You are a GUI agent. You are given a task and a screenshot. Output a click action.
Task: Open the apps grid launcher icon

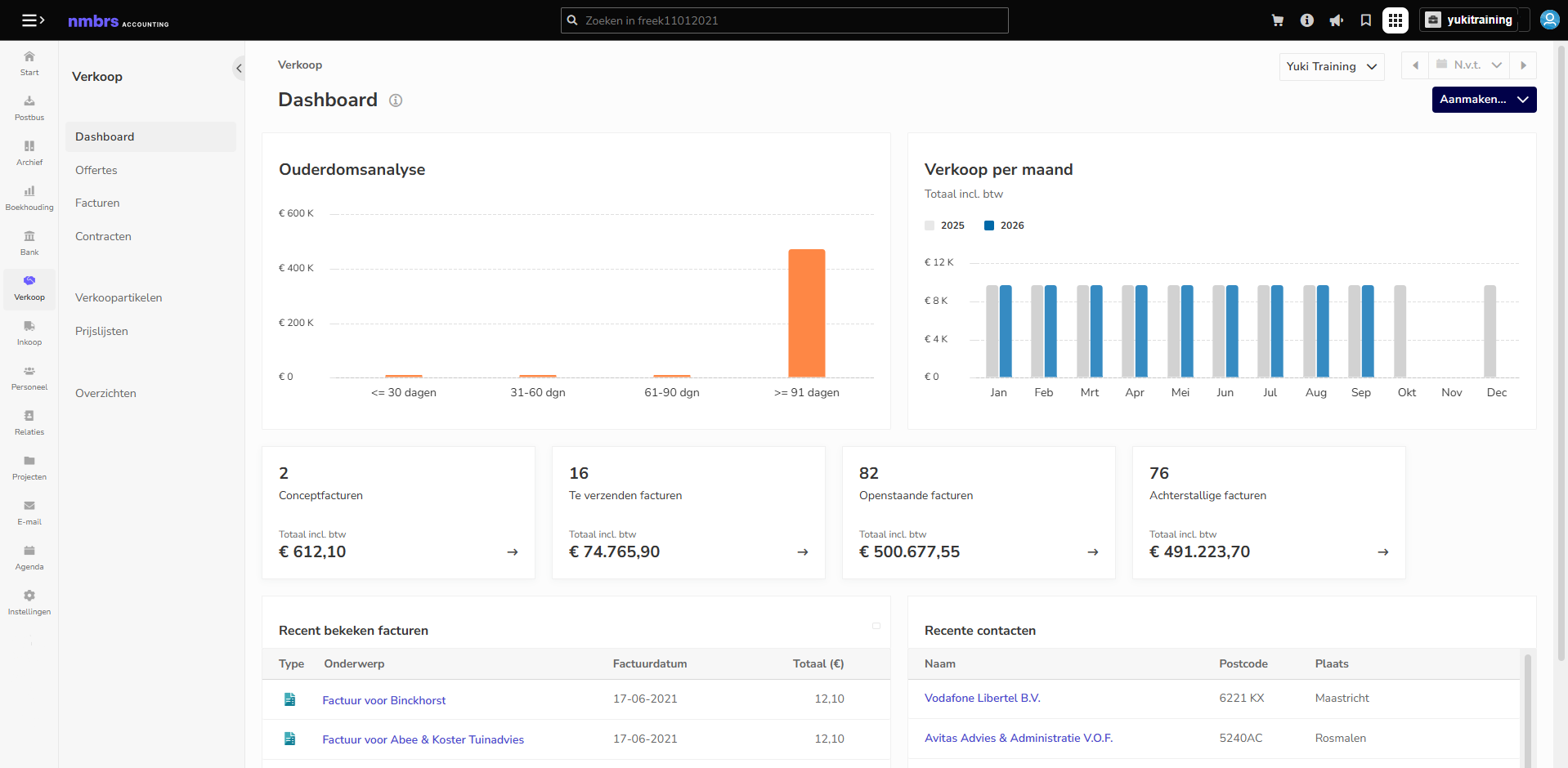1396,20
